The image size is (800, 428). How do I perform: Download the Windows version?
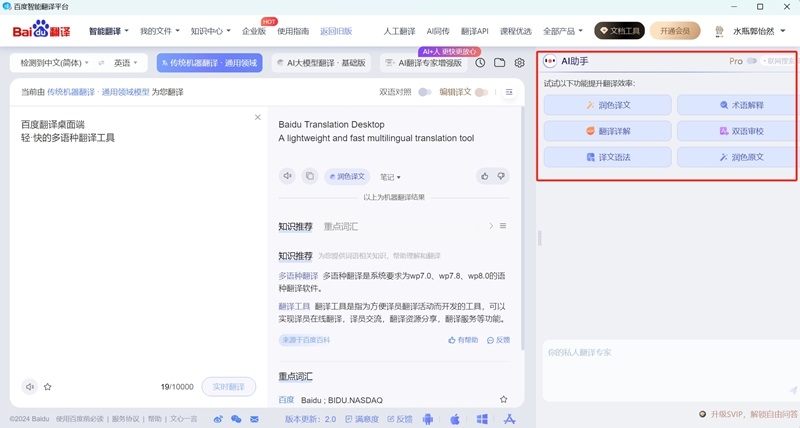coord(482,419)
